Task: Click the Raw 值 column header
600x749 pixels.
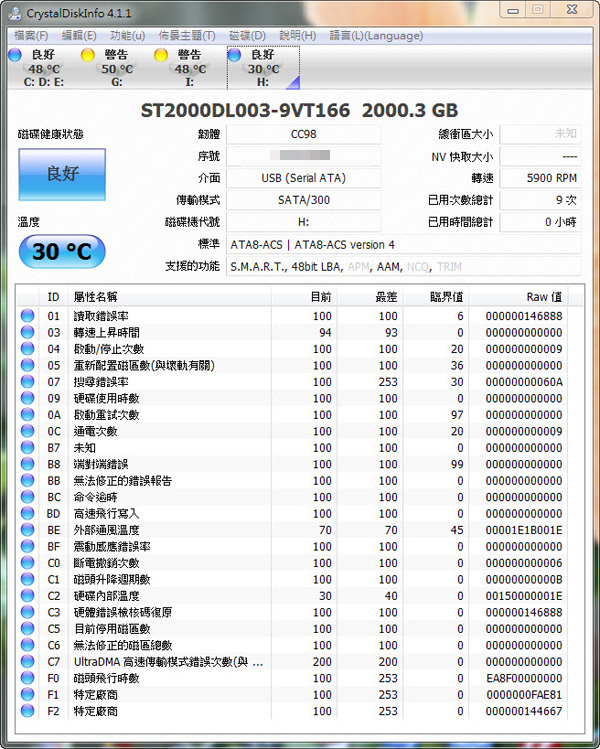Action: (x=519, y=297)
